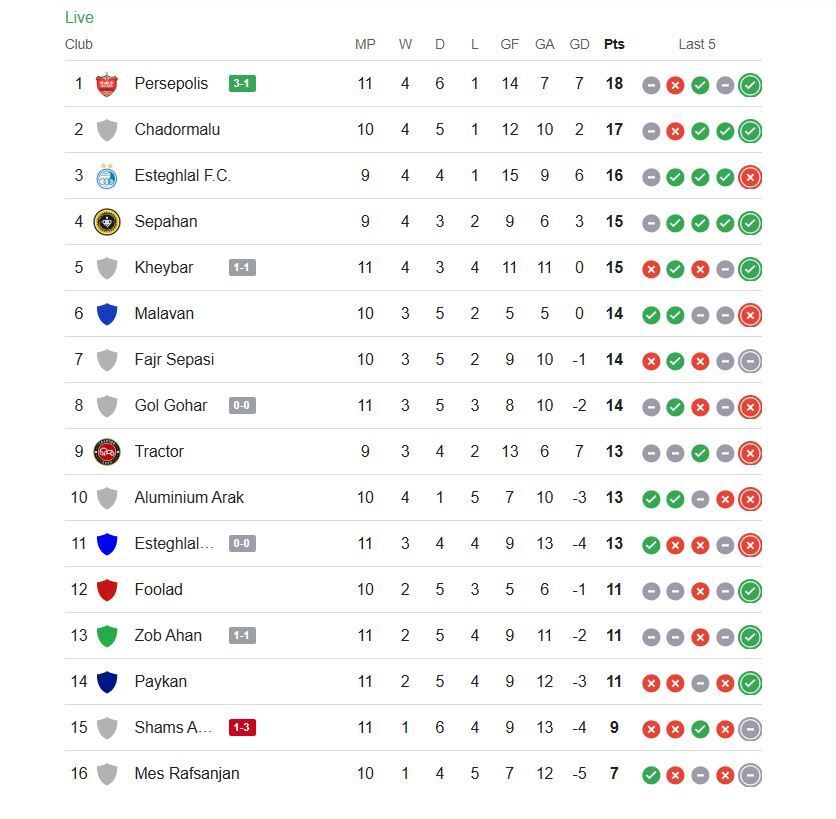Open the Aluminium Arak team link
This screenshot has width=836, height=819.
pyautogui.click(x=189, y=498)
